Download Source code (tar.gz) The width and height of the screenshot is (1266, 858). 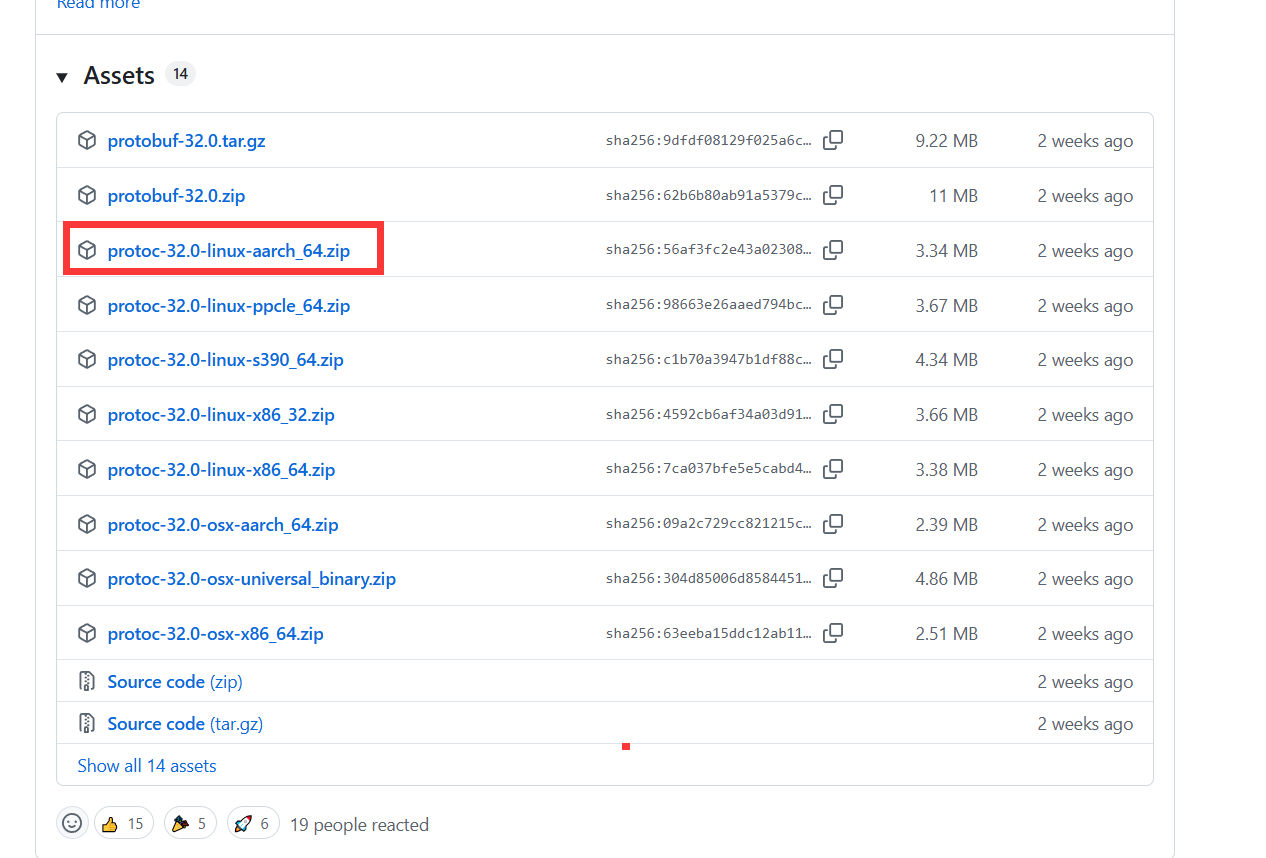click(x=185, y=723)
